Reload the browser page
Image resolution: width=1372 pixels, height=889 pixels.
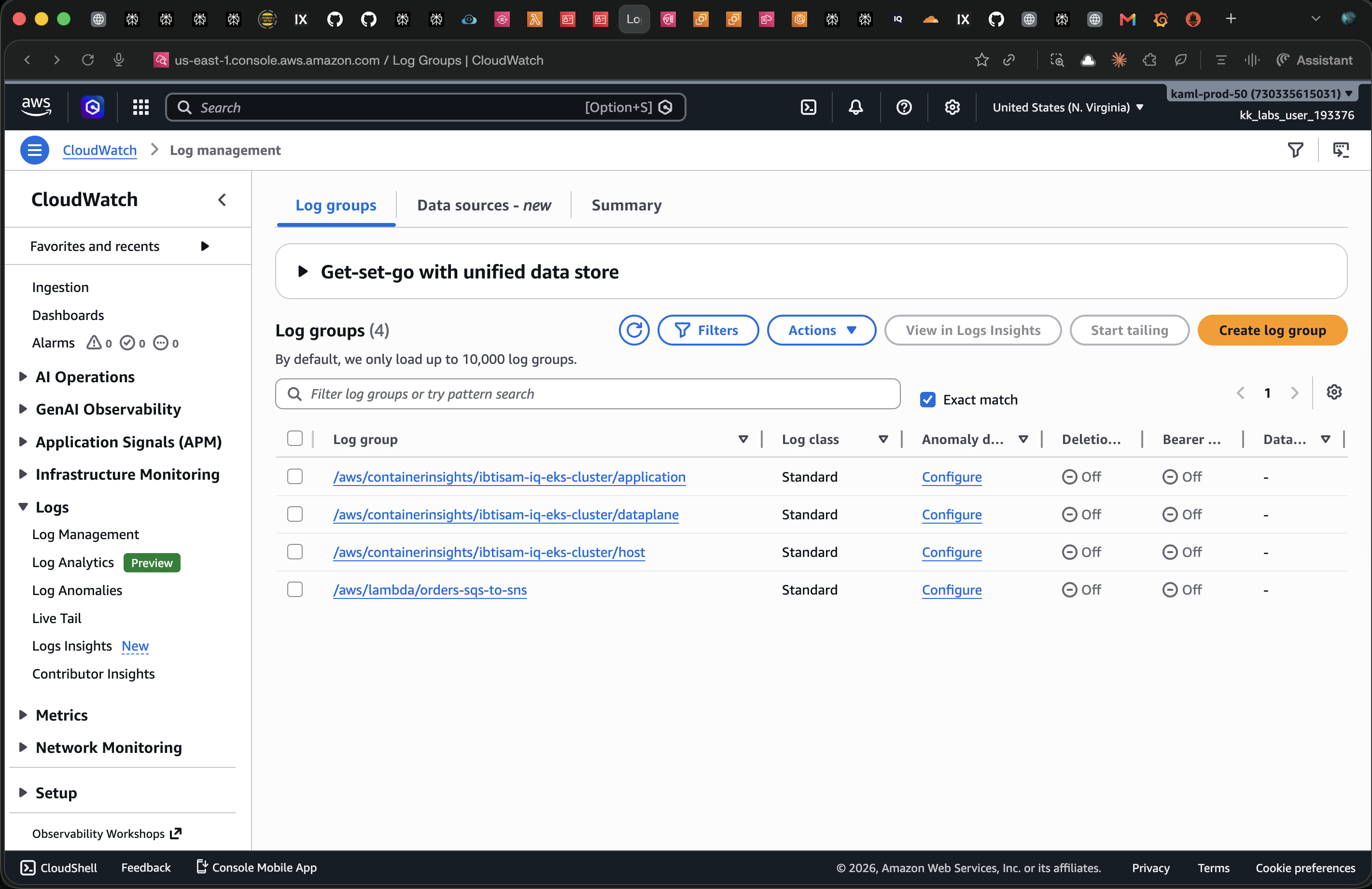88,60
